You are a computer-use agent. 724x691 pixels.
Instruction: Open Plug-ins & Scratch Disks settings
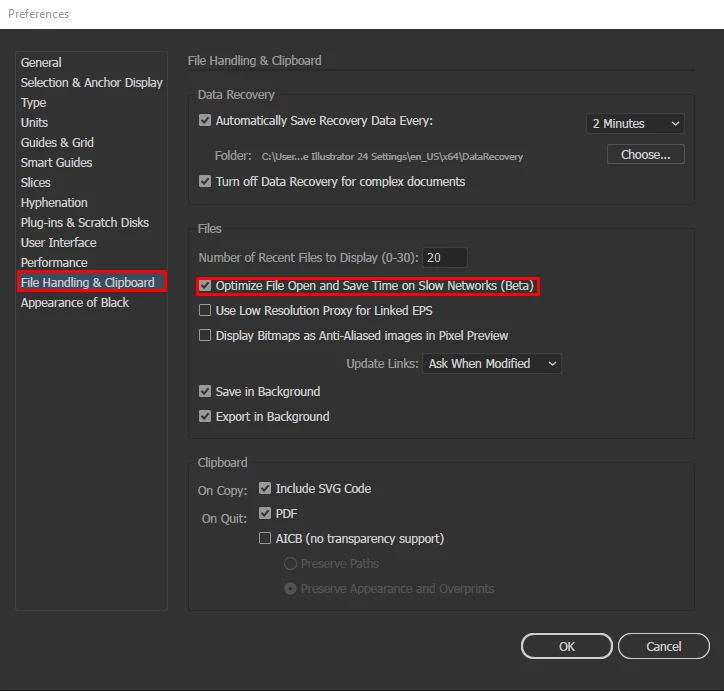(x=84, y=222)
